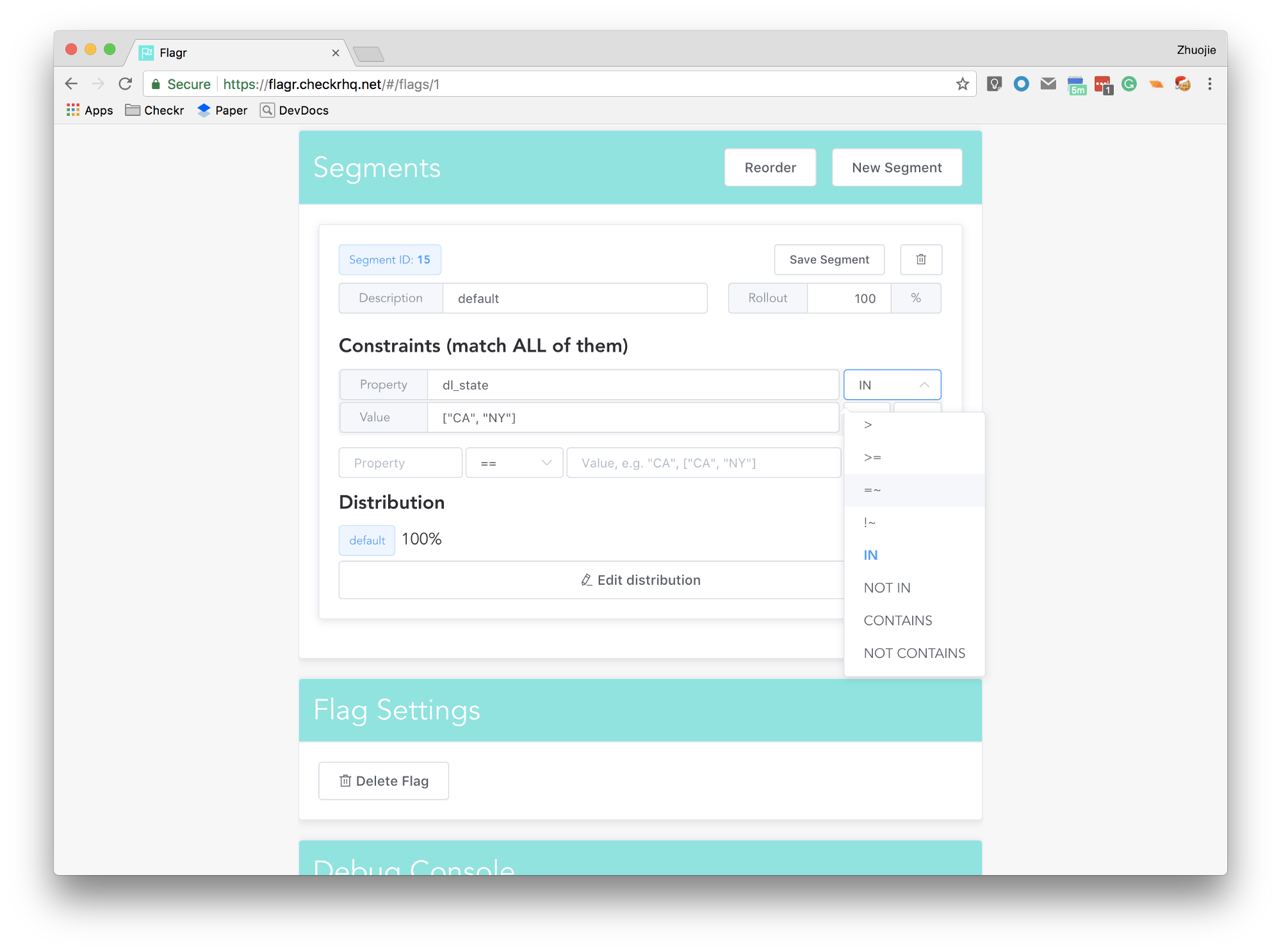Open Chrome's three-dot menu
This screenshot has width=1281, height=952.
click(x=1209, y=84)
